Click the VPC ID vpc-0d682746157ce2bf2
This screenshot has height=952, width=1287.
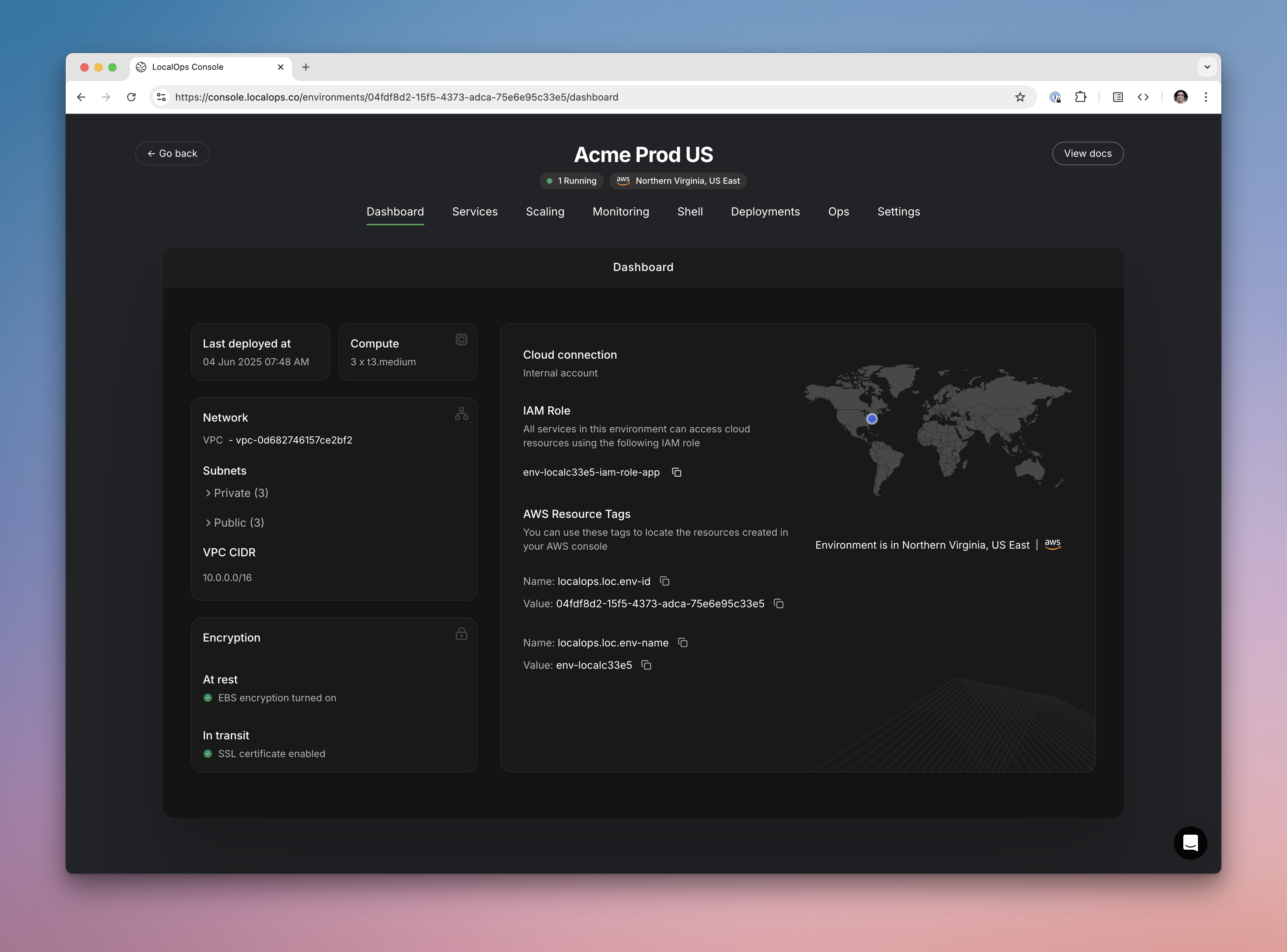pos(294,440)
